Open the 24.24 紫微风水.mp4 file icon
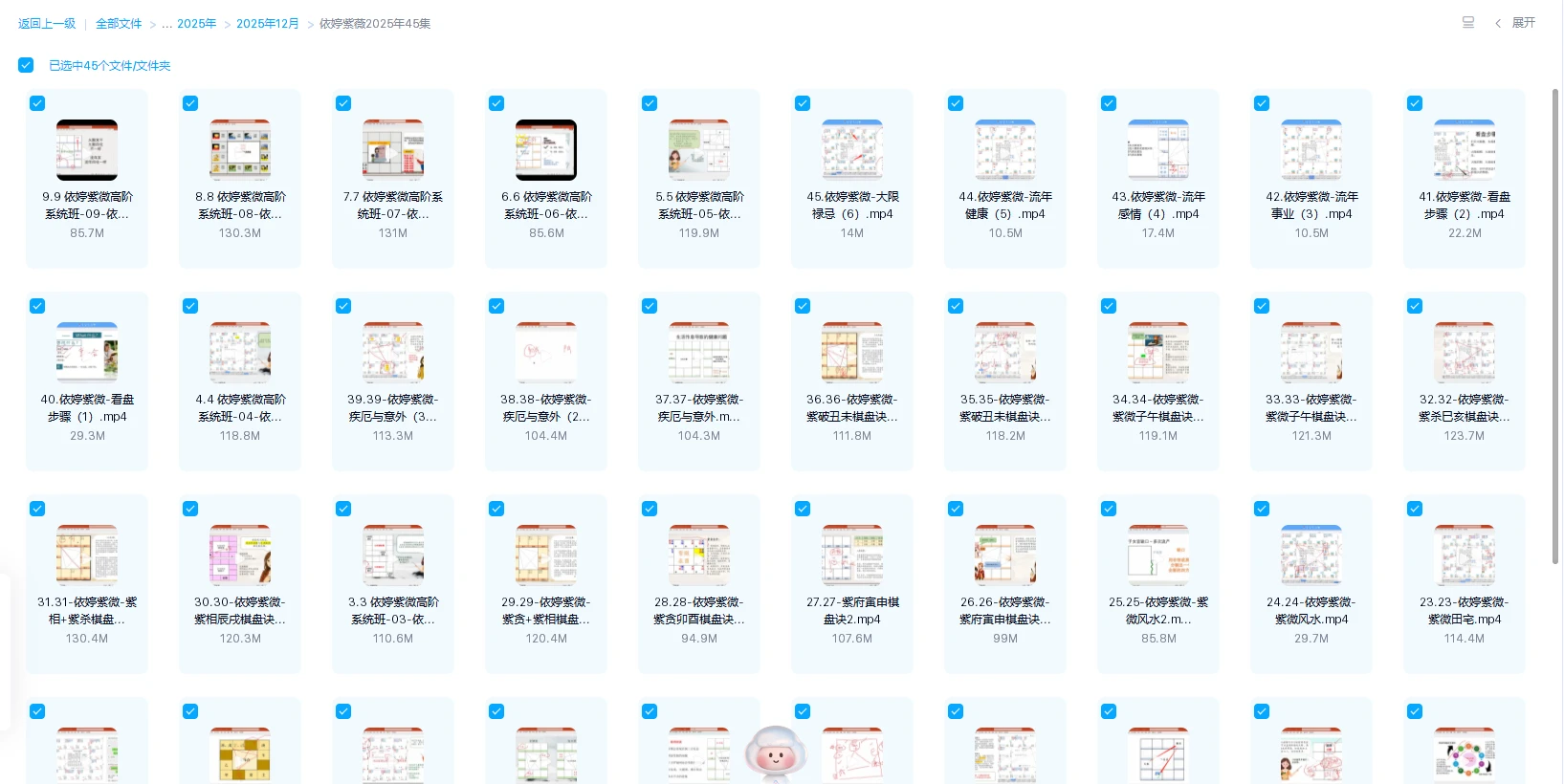Viewport: 1564px width, 784px height. pos(1311,555)
